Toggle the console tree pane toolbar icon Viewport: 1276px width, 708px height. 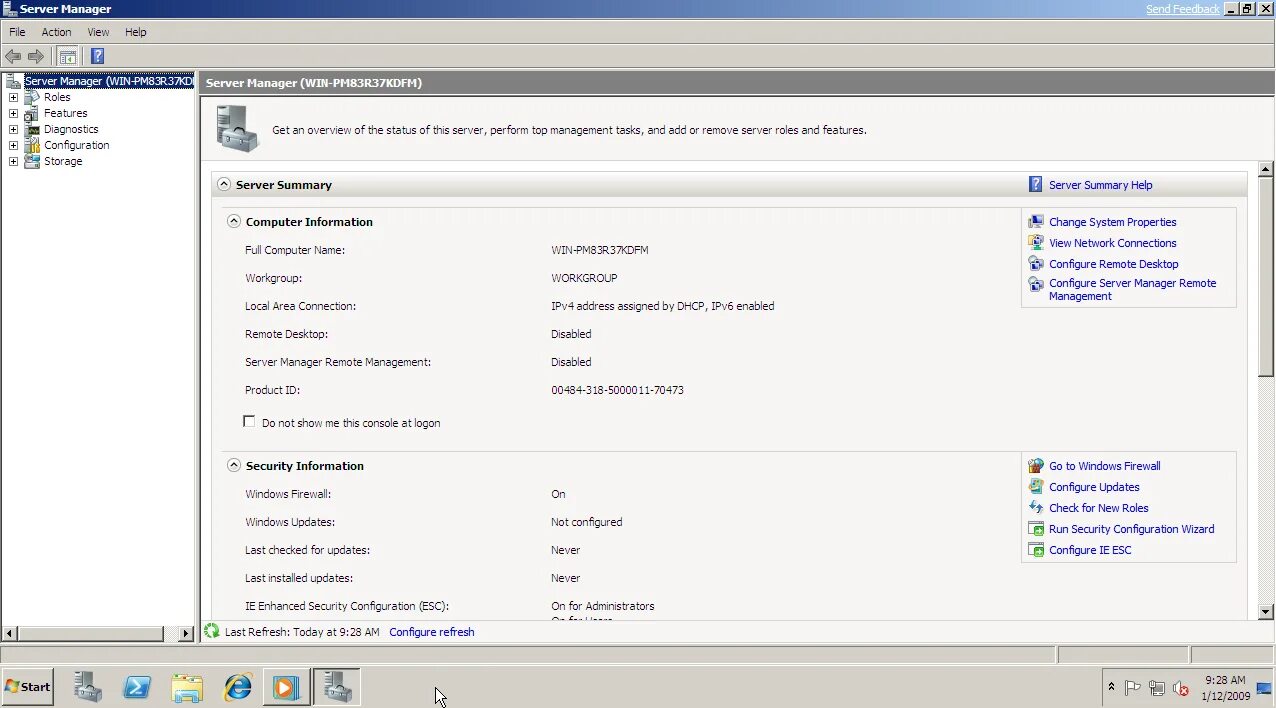67,56
